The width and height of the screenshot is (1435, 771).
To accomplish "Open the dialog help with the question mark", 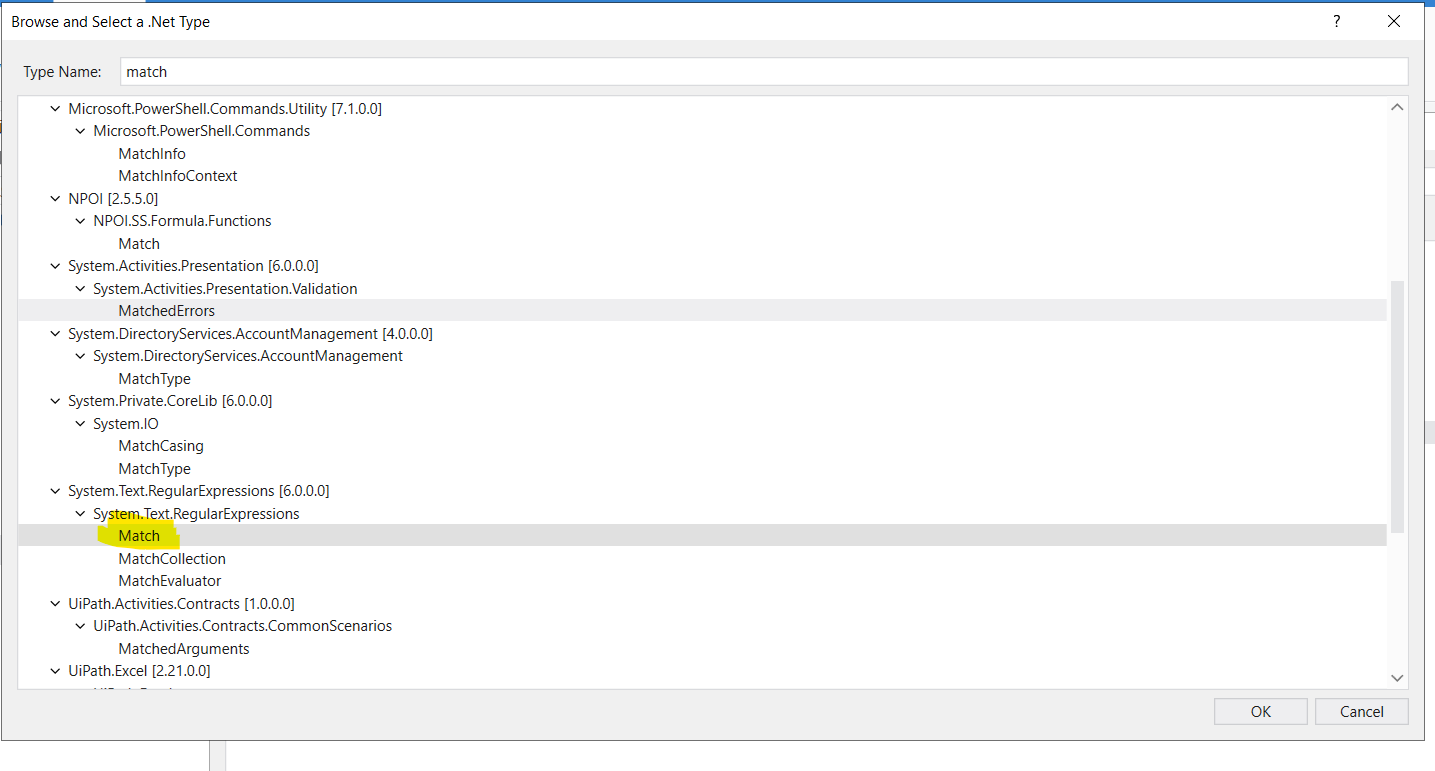I will (1337, 20).
